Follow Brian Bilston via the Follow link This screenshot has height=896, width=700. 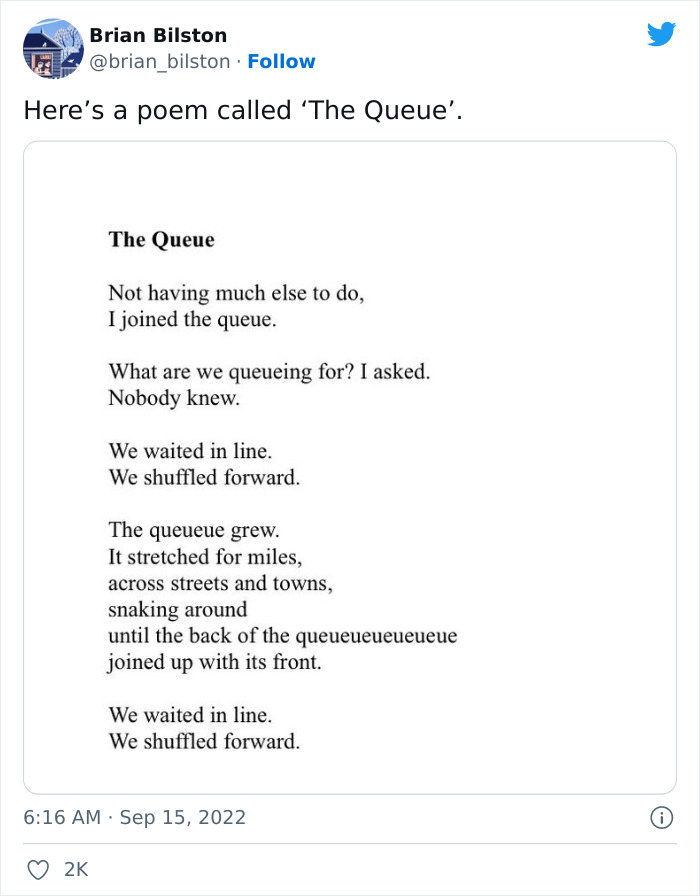coord(281,61)
